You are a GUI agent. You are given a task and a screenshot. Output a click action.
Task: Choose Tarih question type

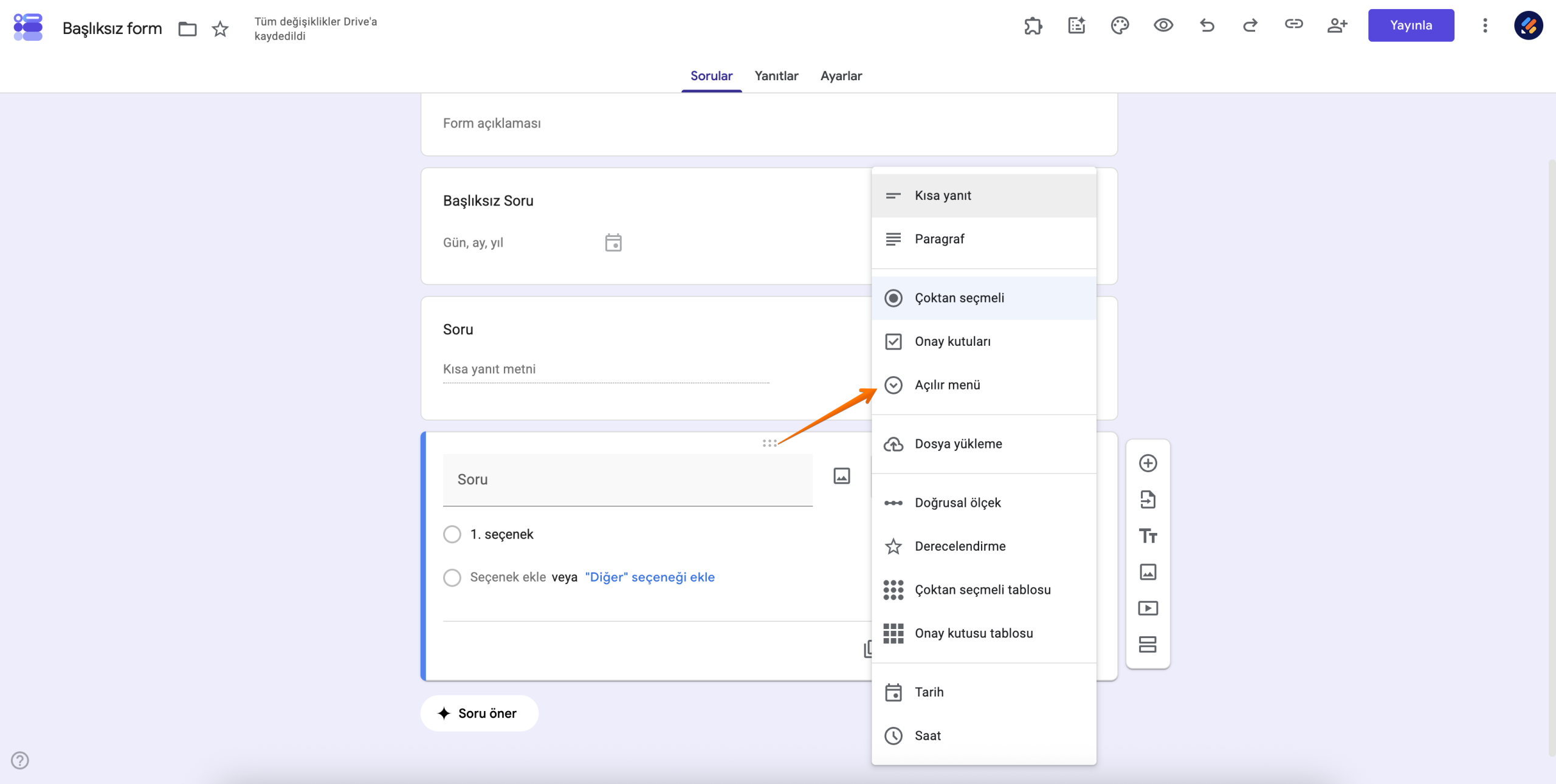983,692
